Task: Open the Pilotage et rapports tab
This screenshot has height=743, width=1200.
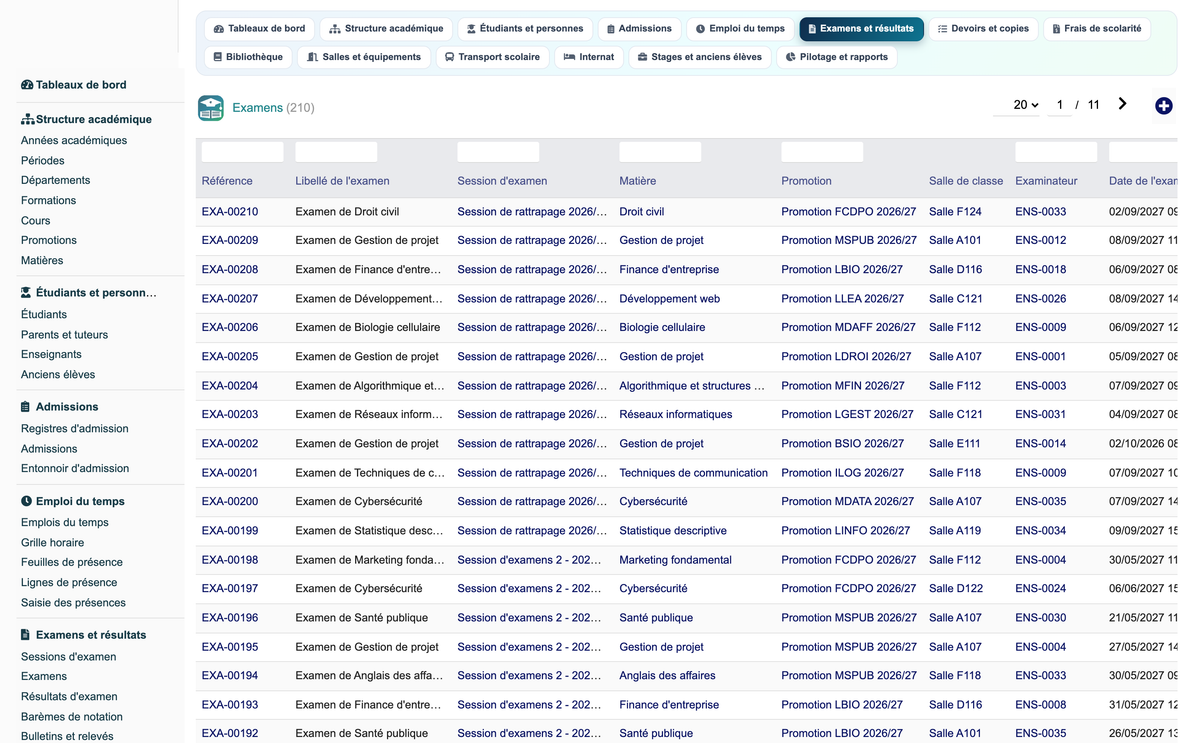Action: [x=837, y=57]
